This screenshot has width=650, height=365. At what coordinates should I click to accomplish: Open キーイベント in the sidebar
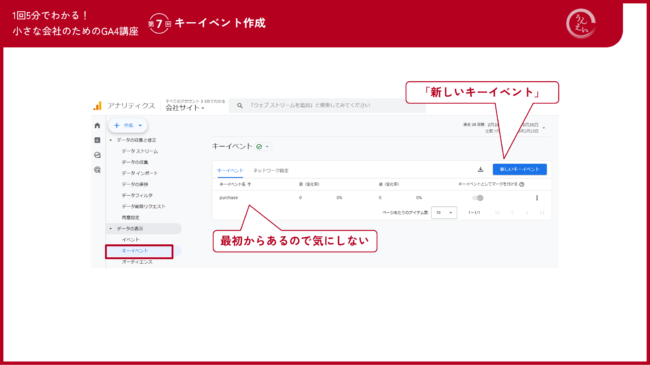135,251
